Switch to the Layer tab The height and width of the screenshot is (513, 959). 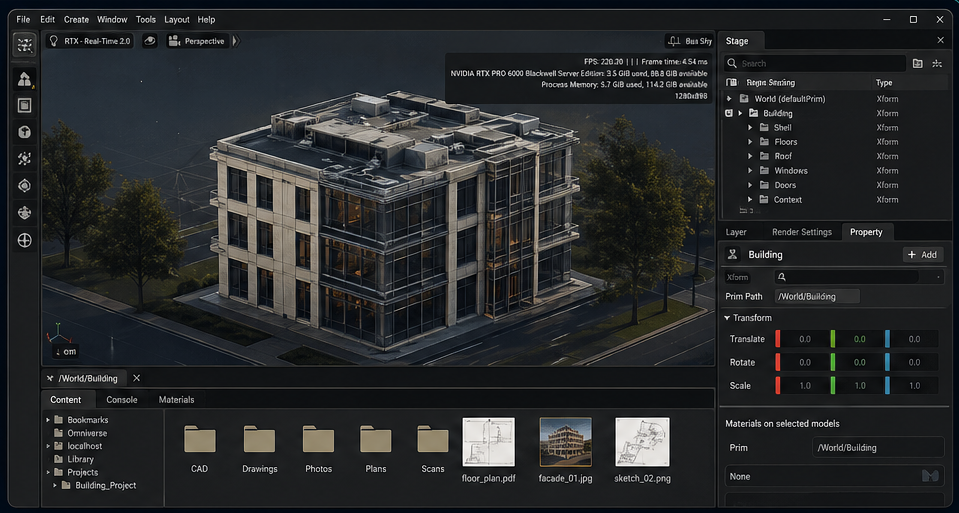[736, 232]
